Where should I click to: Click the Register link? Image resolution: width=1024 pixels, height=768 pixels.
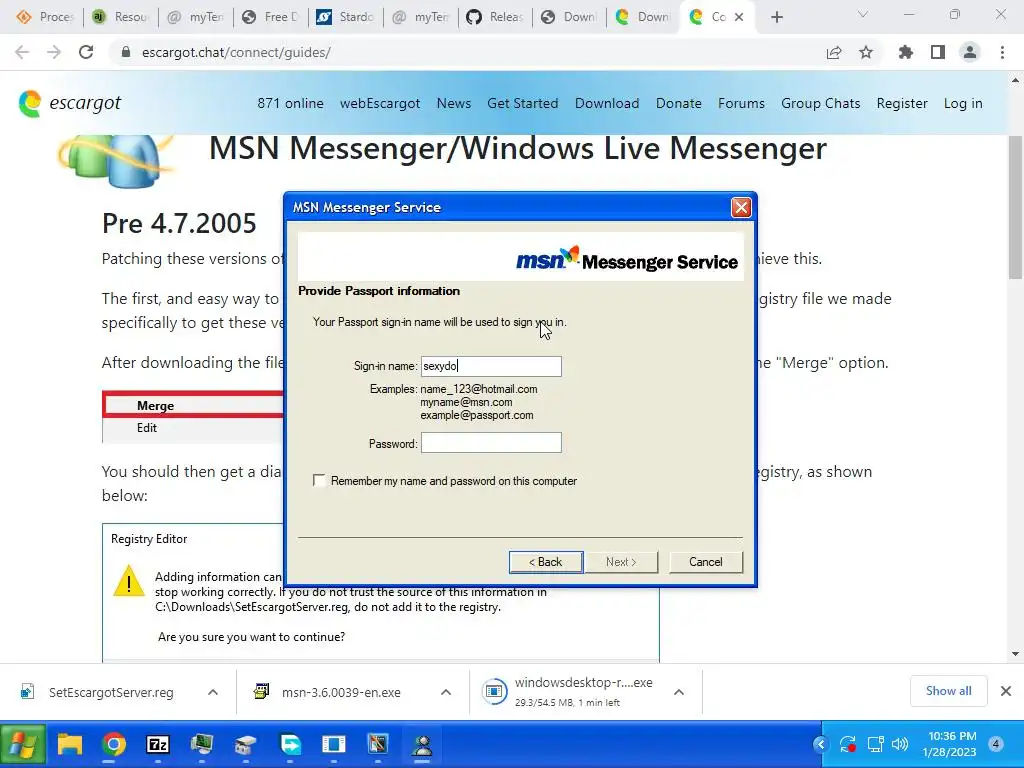click(x=902, y=103)
